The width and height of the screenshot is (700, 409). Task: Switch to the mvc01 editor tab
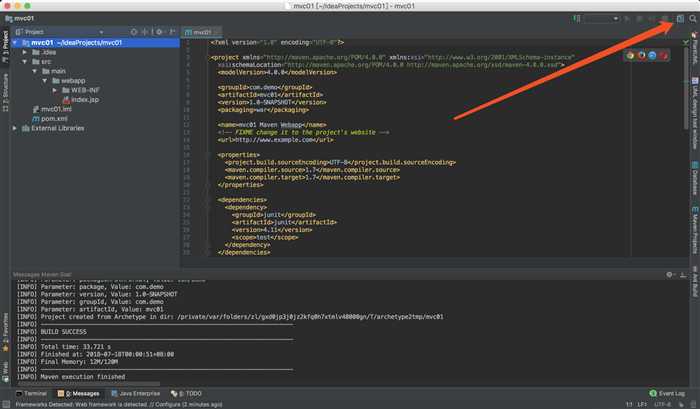click(x=202, y=32)
